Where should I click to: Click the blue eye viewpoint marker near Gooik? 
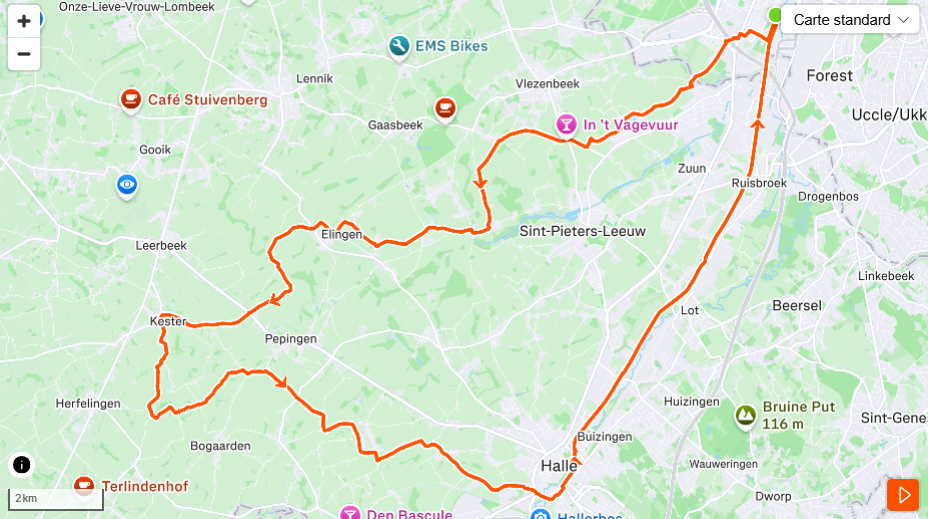pyautogui.click(x=127, y=186)
